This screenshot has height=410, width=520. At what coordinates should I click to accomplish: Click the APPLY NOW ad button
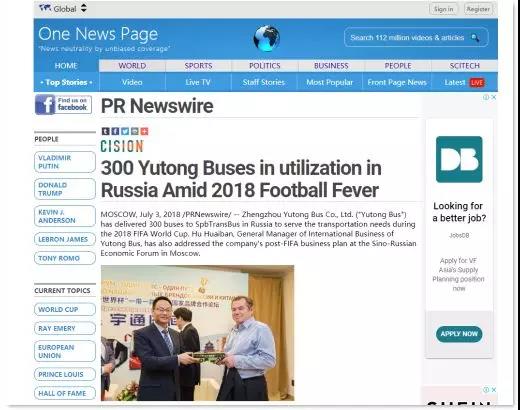459,334
